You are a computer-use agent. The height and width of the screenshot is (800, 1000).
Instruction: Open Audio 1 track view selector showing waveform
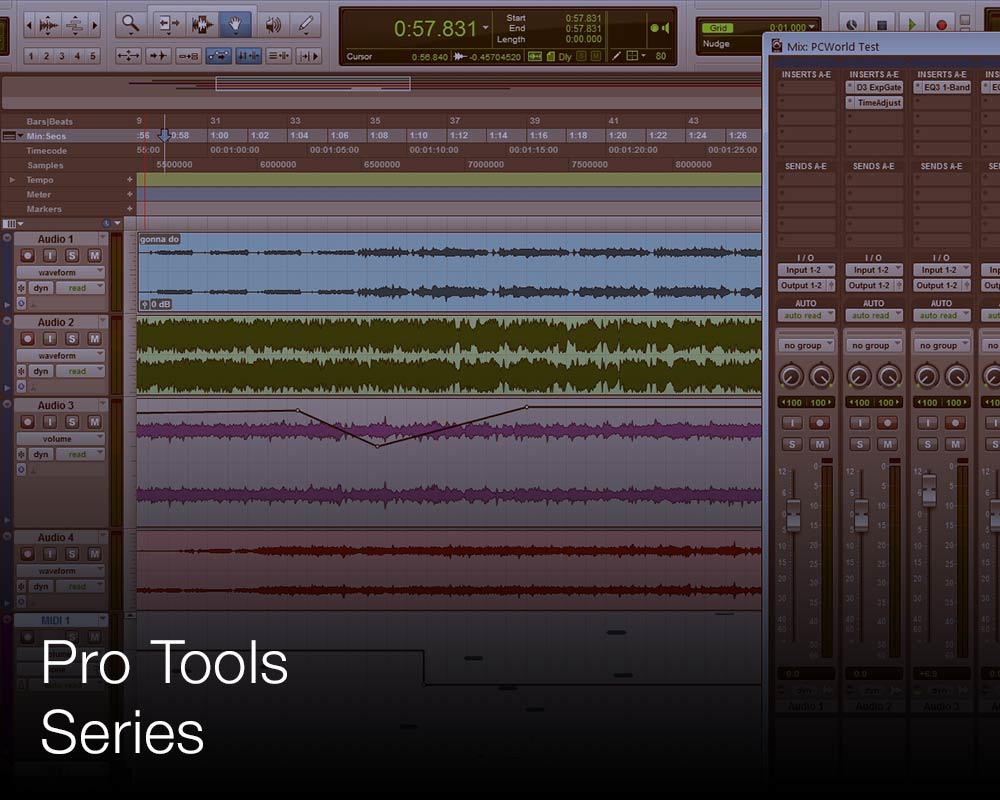[x=61, y=272]
